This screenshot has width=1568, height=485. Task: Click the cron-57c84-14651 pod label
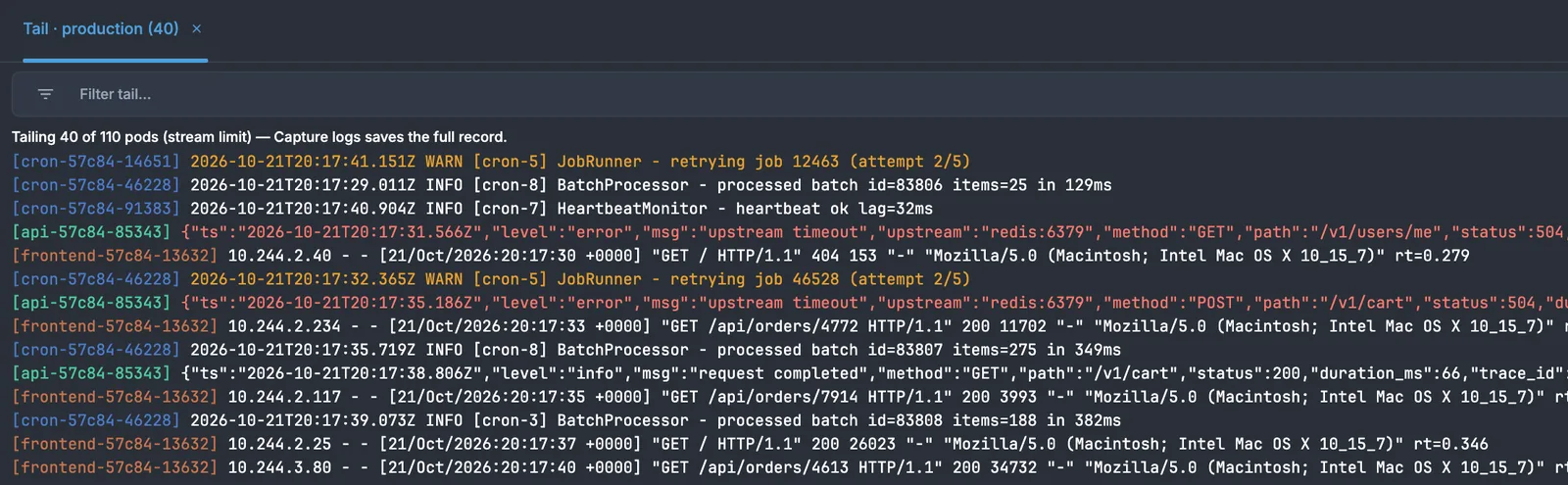click(x=96, y=162)
